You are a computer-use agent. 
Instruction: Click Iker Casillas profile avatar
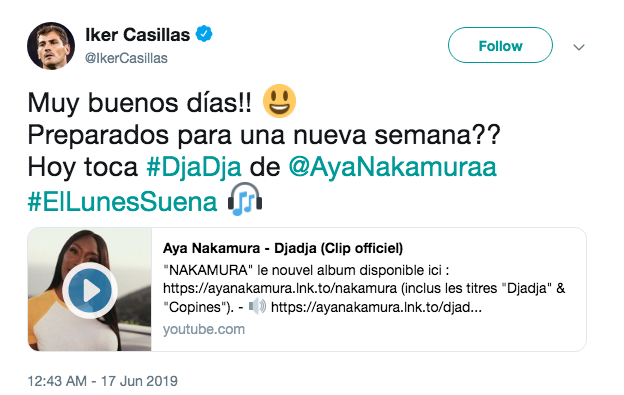click(x=51, y=46)
